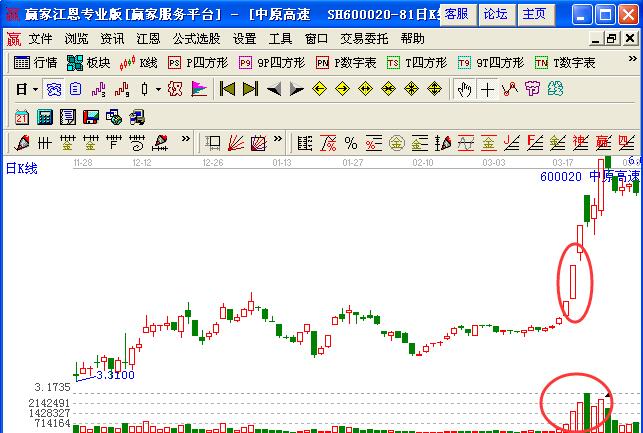The height and width of the screenshot is (433, 643).
Task: Open the 公式选股 menu
Action: tap(194, 39)
